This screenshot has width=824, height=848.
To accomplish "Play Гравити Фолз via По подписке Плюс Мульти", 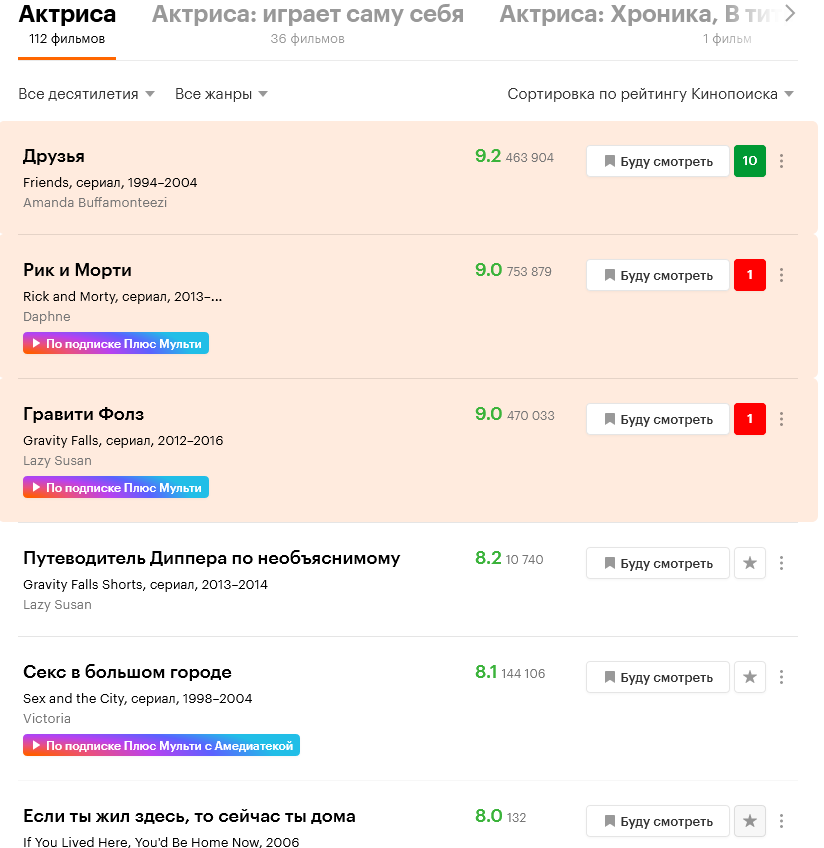I will 116,487.
